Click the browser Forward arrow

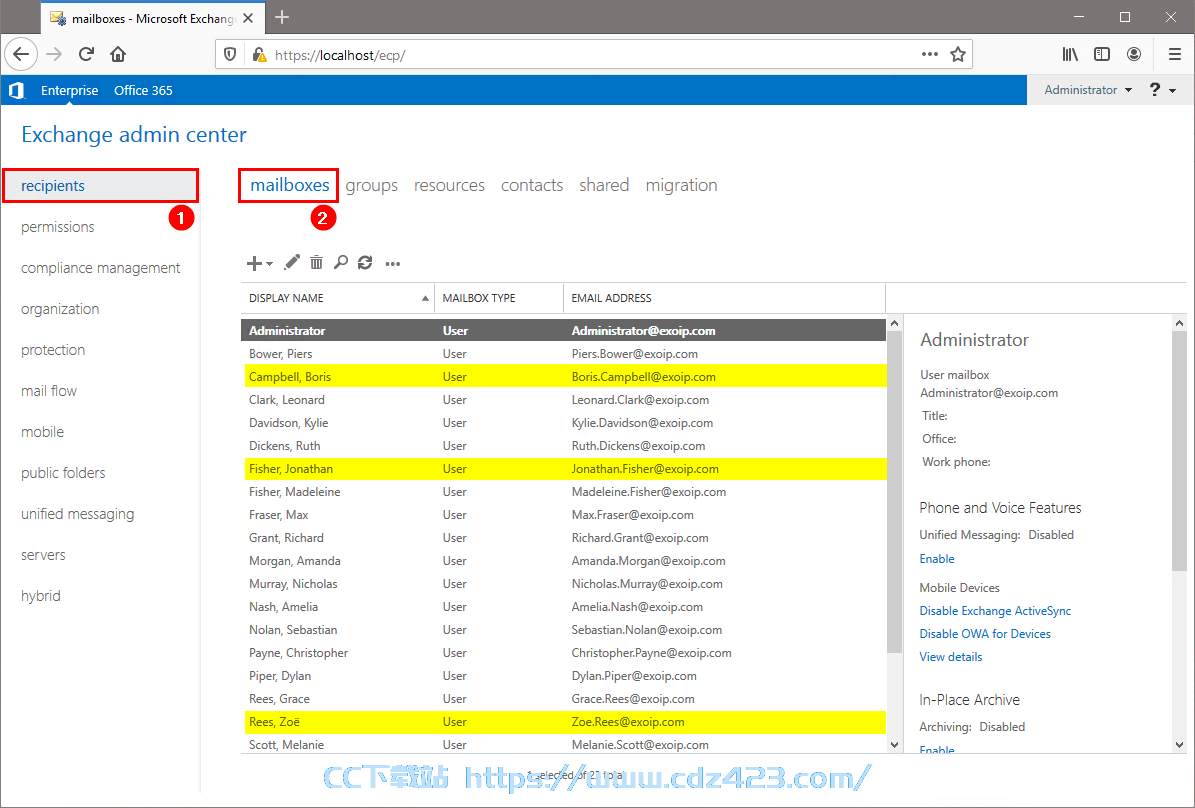pyautogui.click(x=53, y=54)
